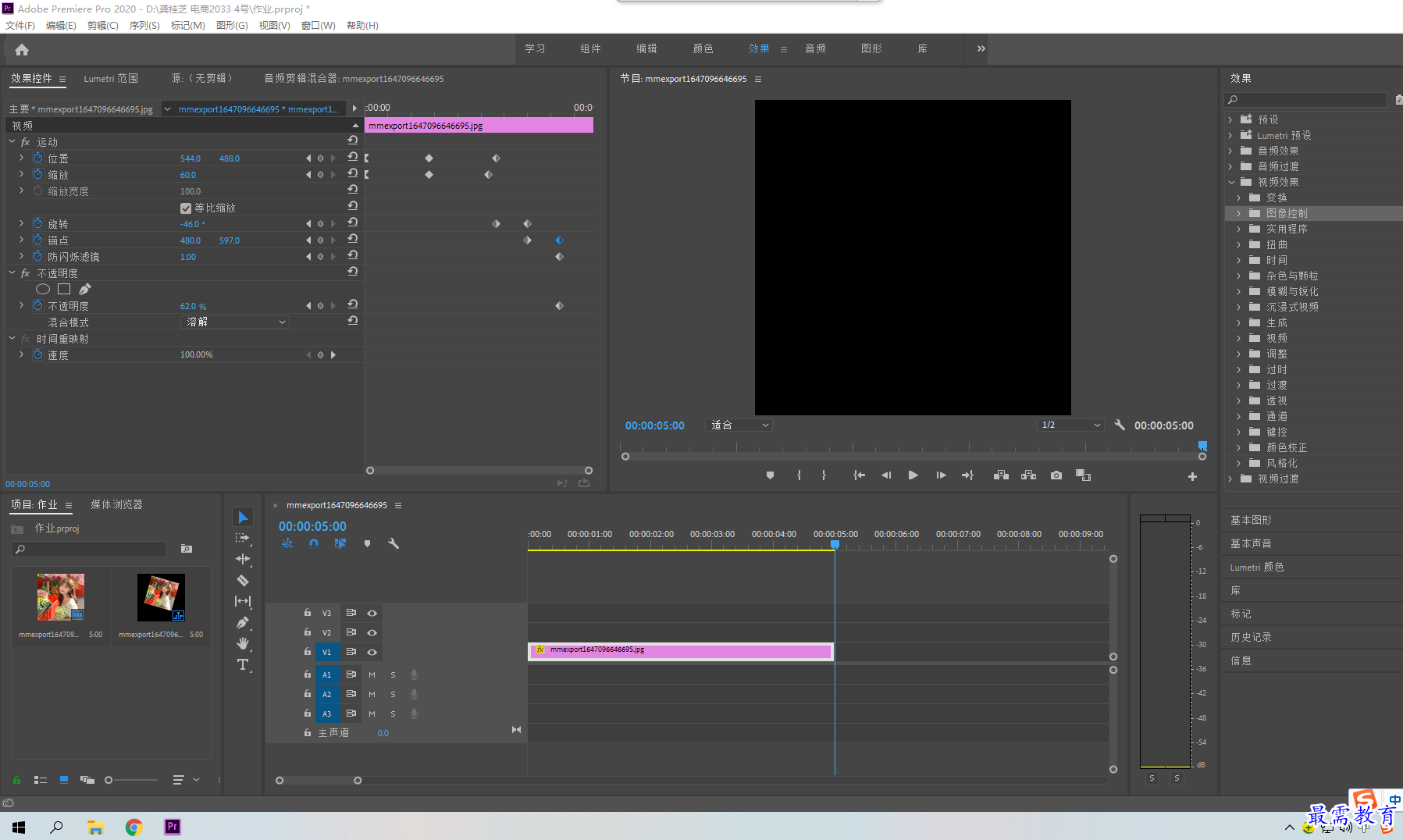The image size is (1403, 840).
Task: Switch to Lumetri 范围 tab
Action: pyautogui.click(x=111, y=79)
